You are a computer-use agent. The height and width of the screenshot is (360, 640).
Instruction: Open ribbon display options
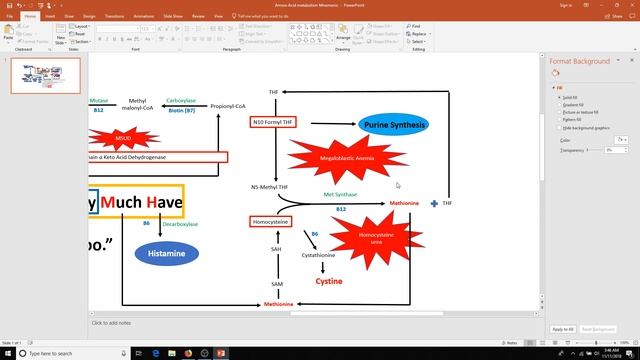point(586,5)
